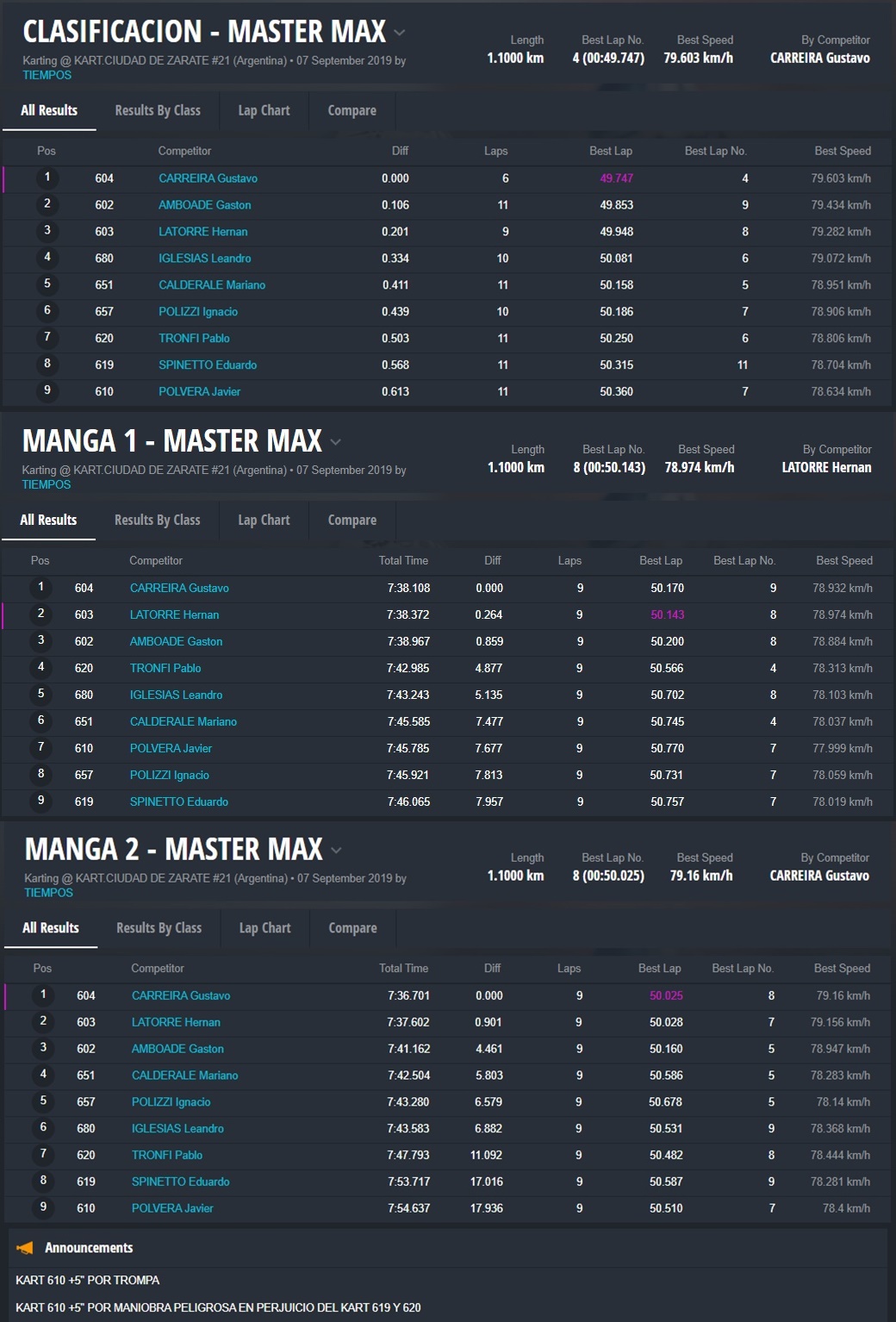Click the Best Lap column header in Clasificacion

pyautogui.click(x=610, y=151)
